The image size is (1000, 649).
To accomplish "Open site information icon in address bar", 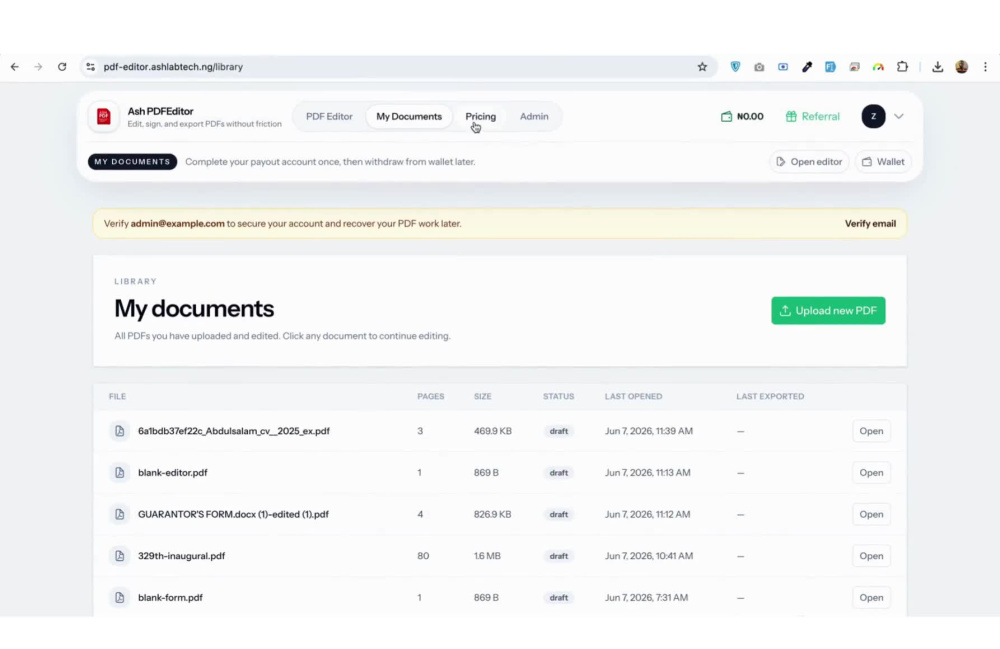I will [x=91, y=66].
